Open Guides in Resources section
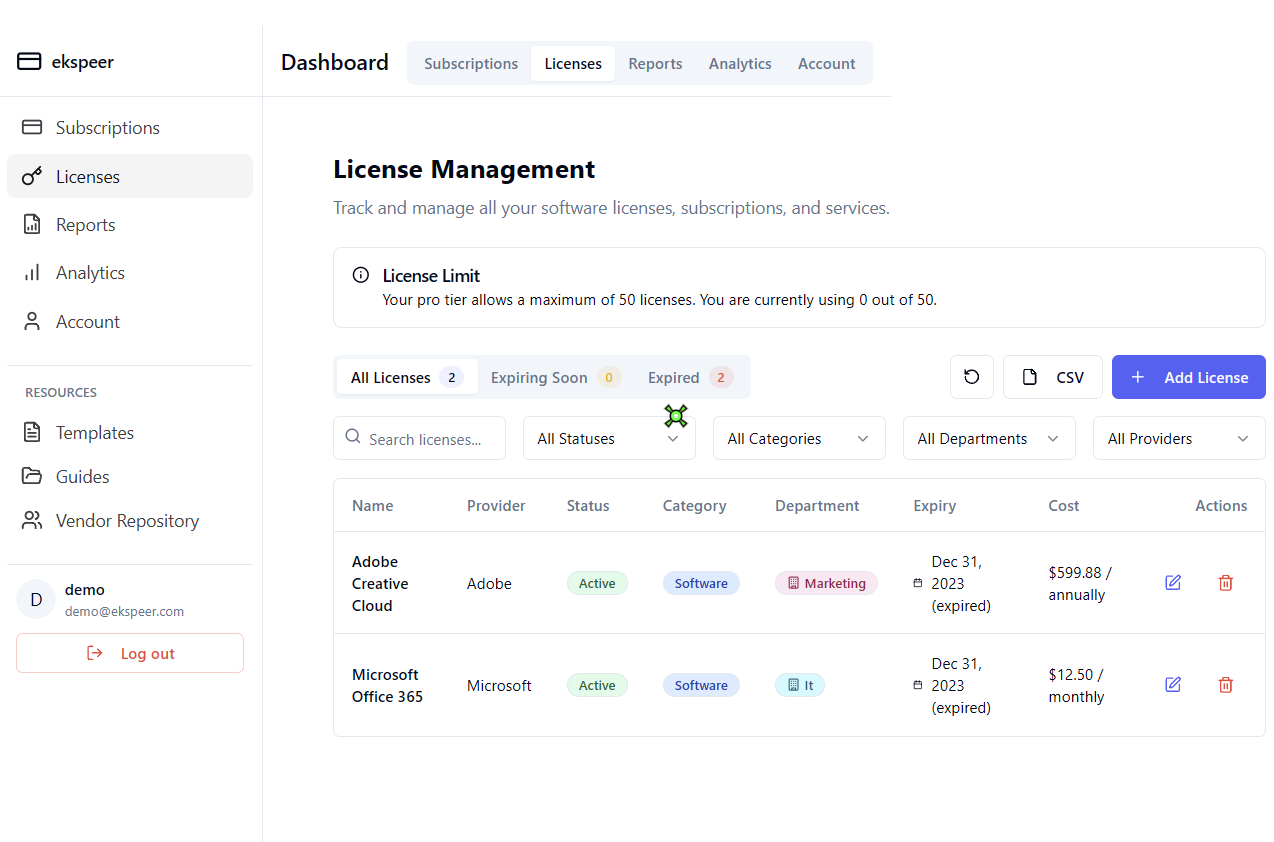1274x842 pixels. (x=82, y=477)
